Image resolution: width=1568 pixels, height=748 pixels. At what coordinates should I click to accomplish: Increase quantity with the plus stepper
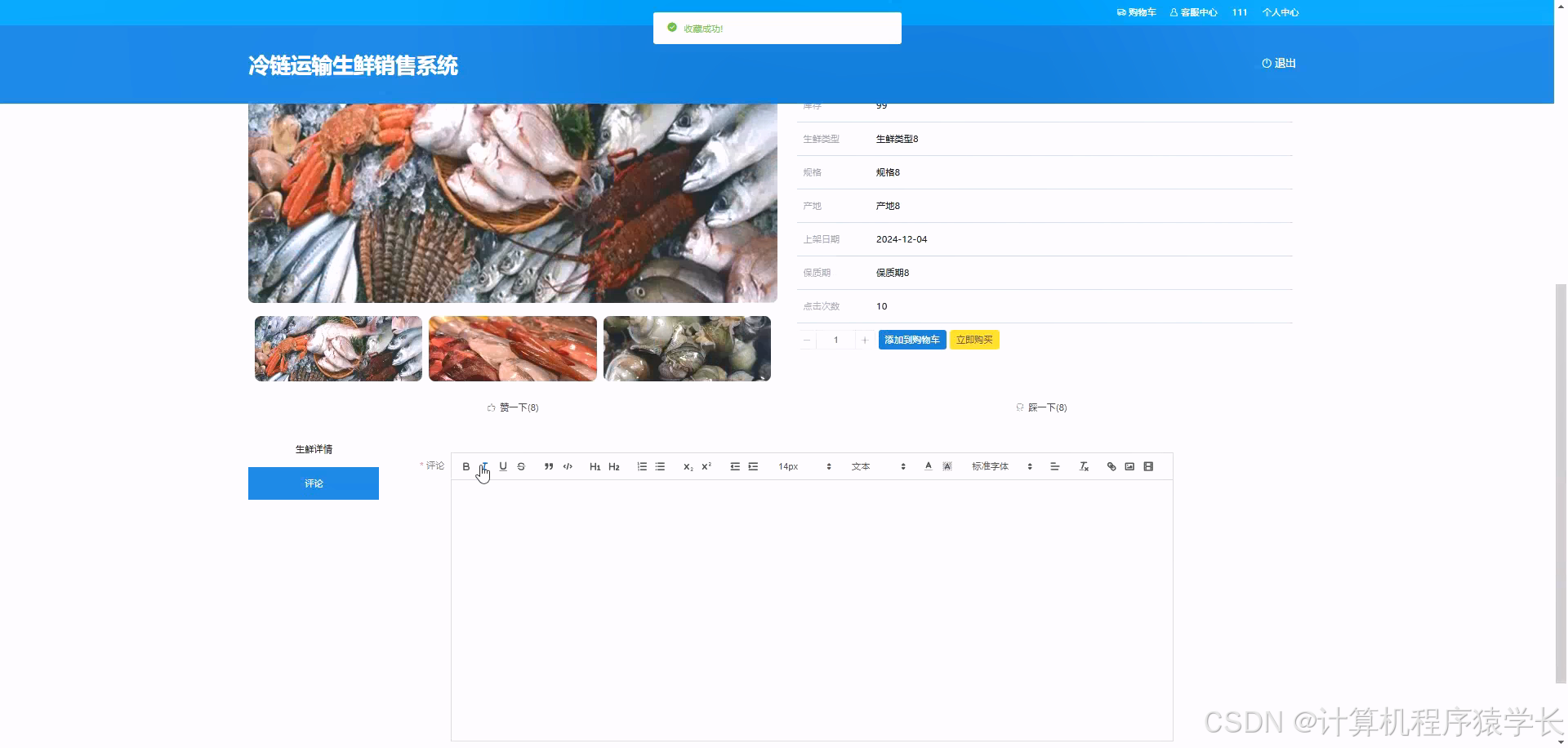(865, 340)
